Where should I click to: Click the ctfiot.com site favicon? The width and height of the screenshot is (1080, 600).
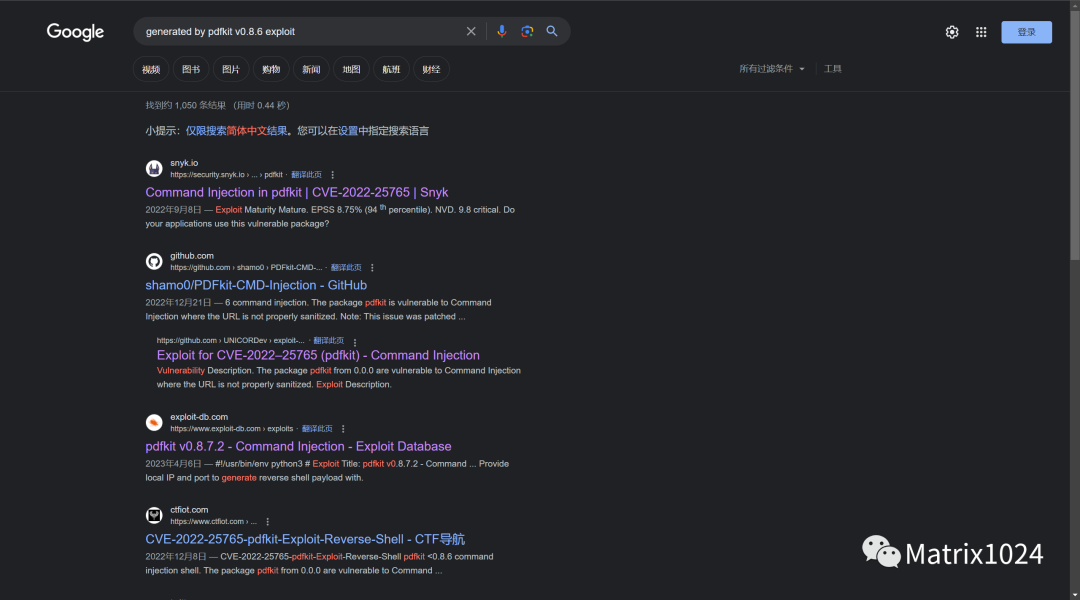154,515
